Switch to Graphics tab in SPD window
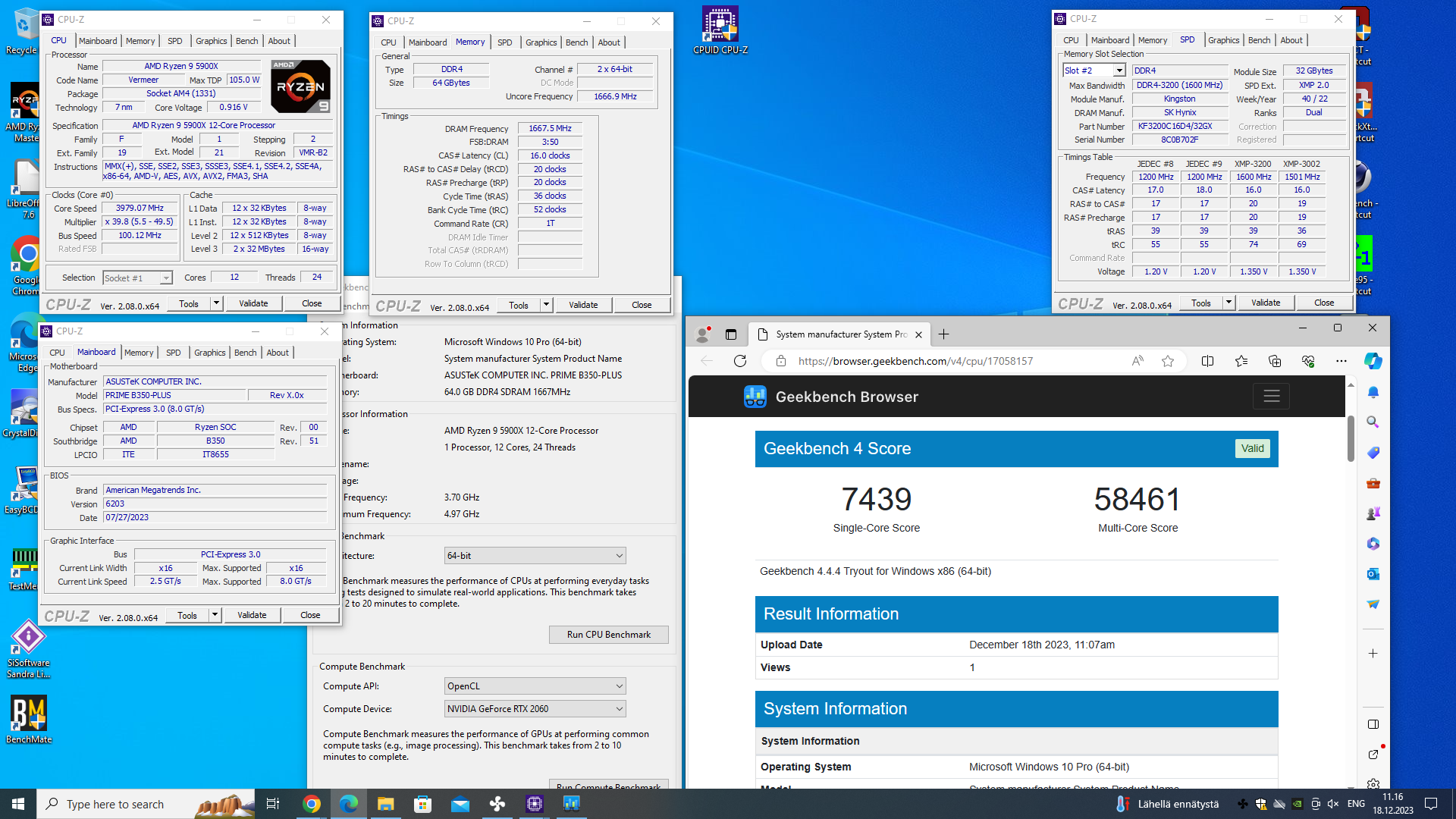The image size is (1456, 819). pos(1223,40)
